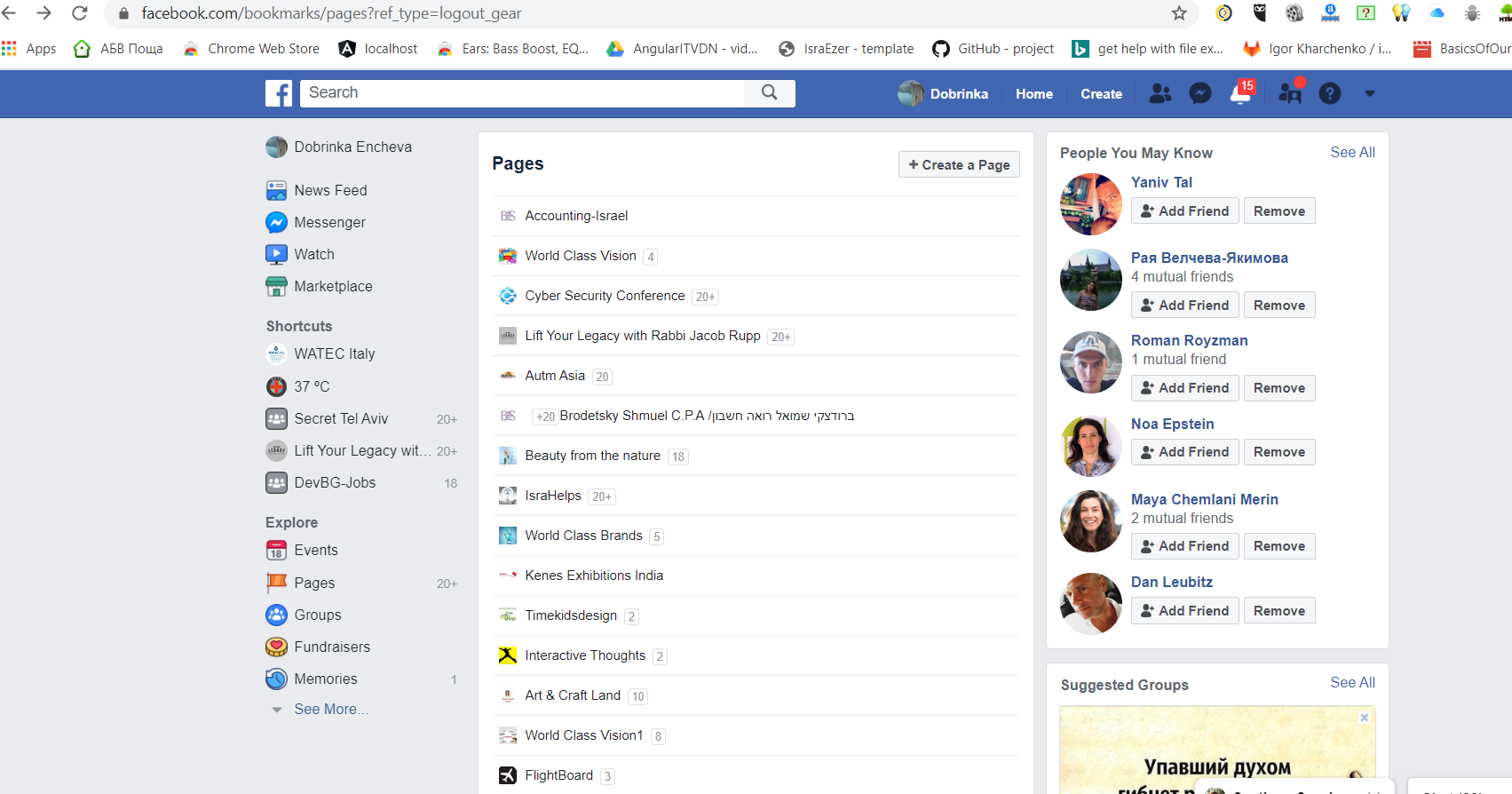See All People You May Know

point(1352,153)
